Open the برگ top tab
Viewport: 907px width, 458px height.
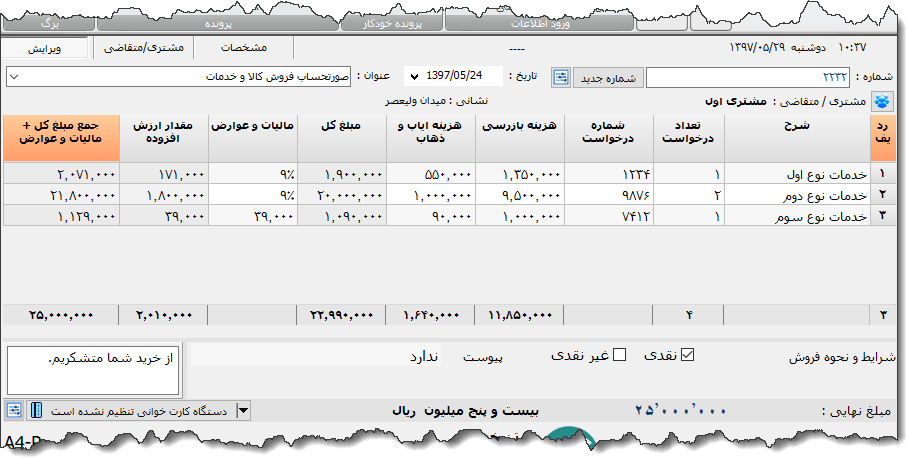pos(50,24)
